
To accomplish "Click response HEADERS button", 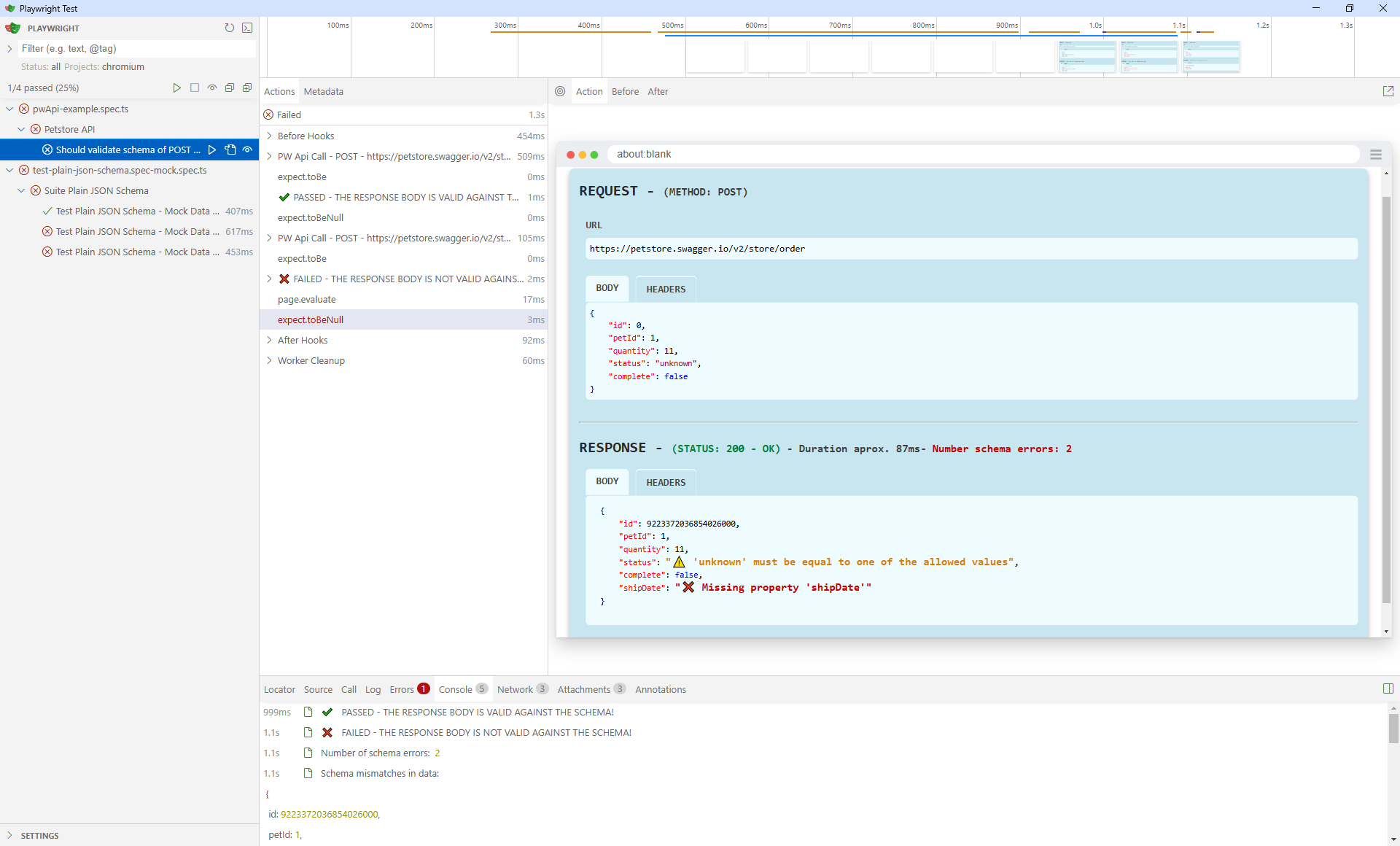I will click(666, 482).
